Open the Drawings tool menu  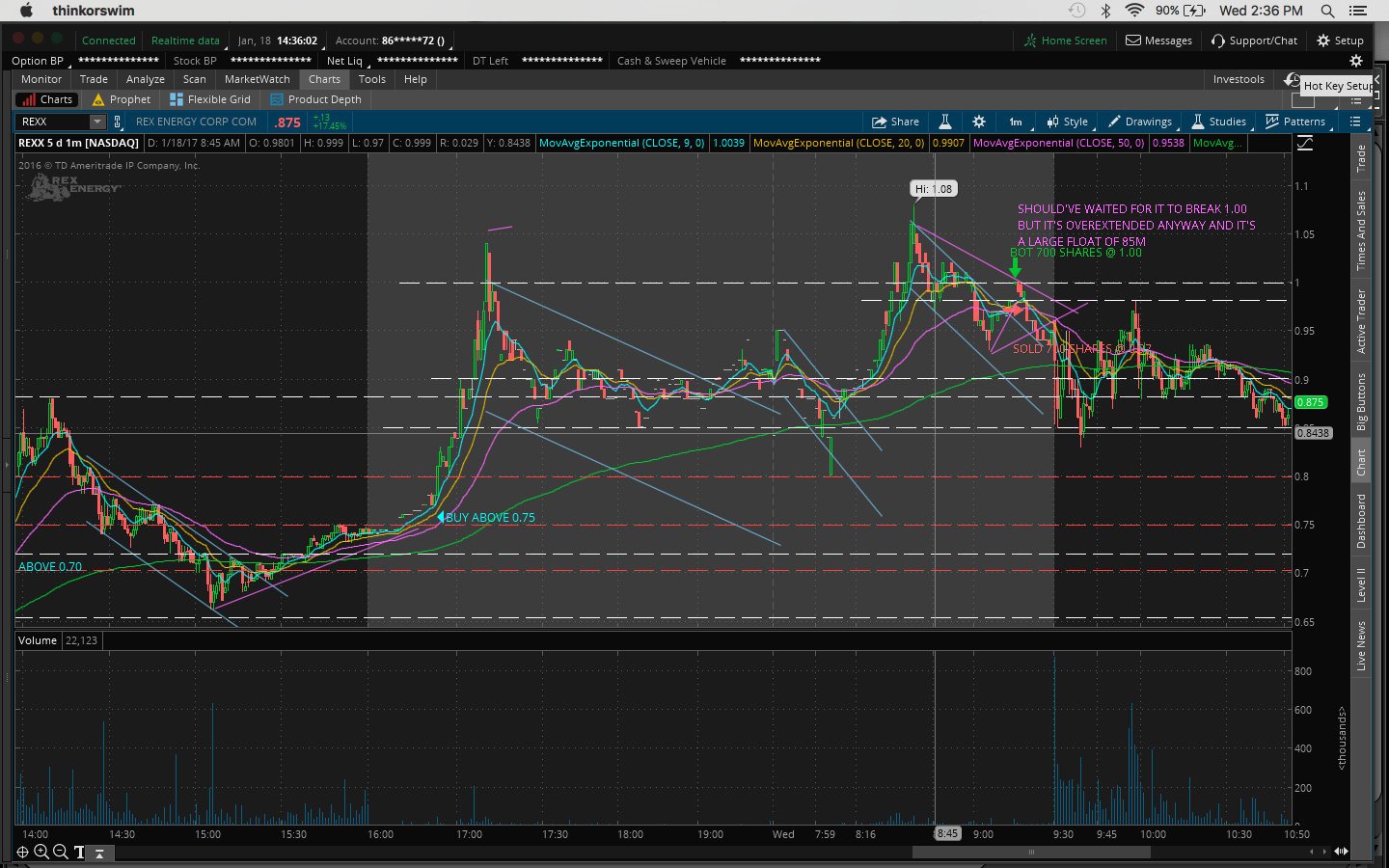1140,122
